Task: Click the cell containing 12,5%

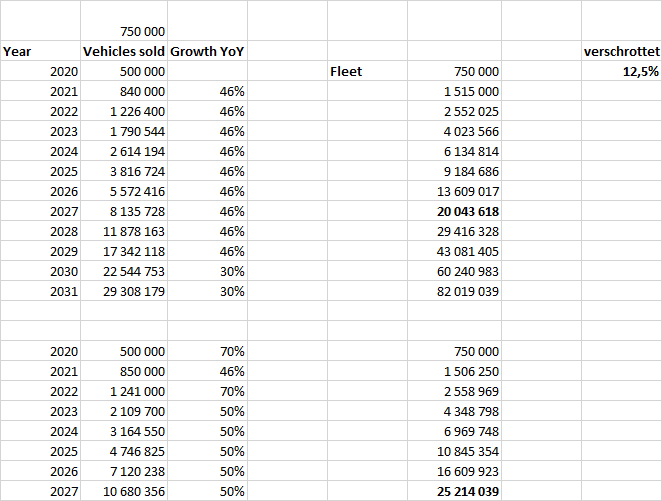Action: click(621, 72)
